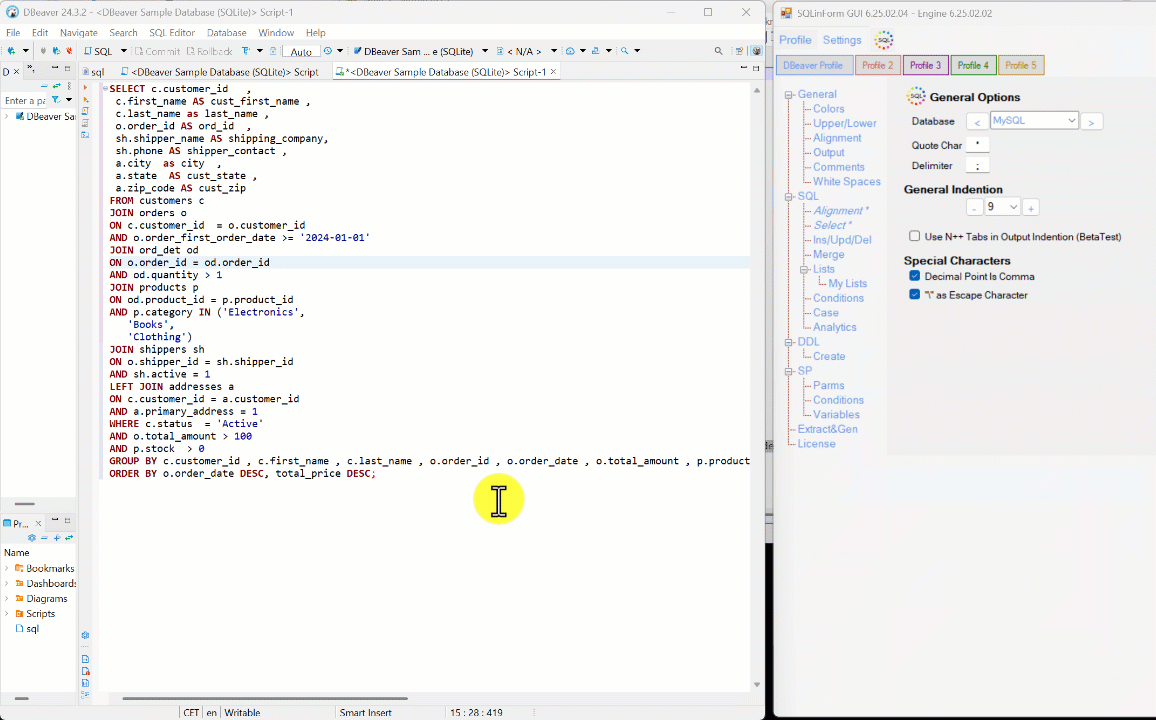Expand the Bookmarks folder

(x=7, y=568)
